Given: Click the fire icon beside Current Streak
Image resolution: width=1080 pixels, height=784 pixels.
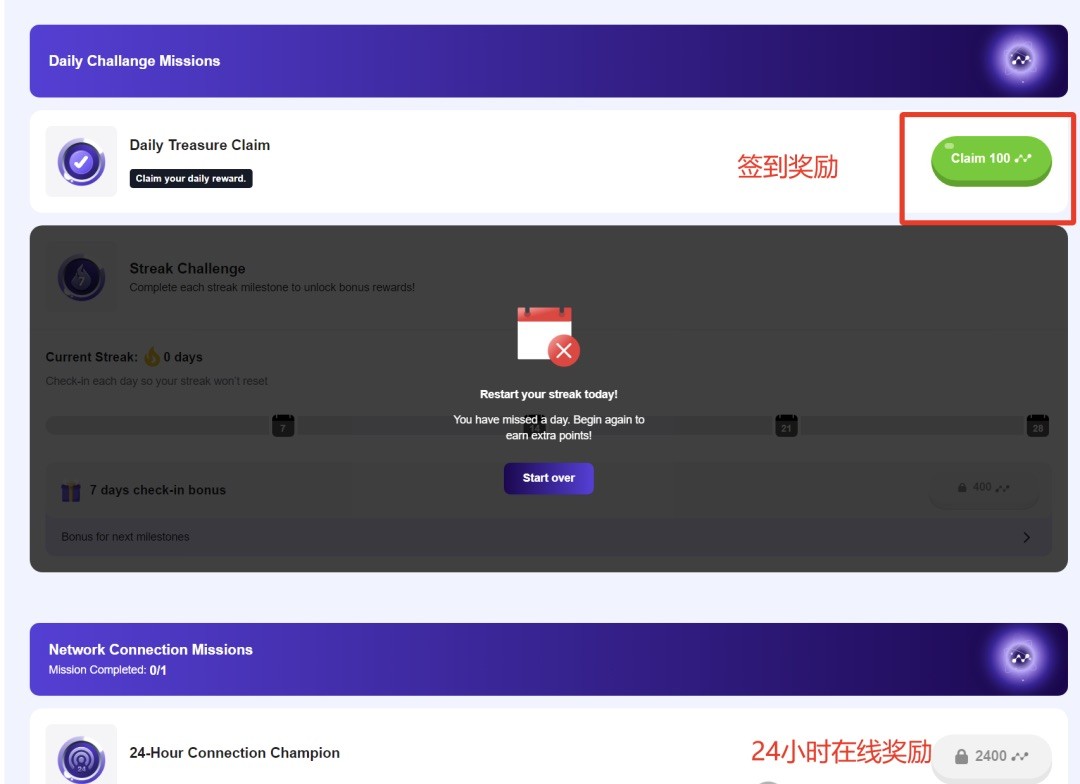Looking at the screenshot, I should pyautogui.click(x=152, y=357).
